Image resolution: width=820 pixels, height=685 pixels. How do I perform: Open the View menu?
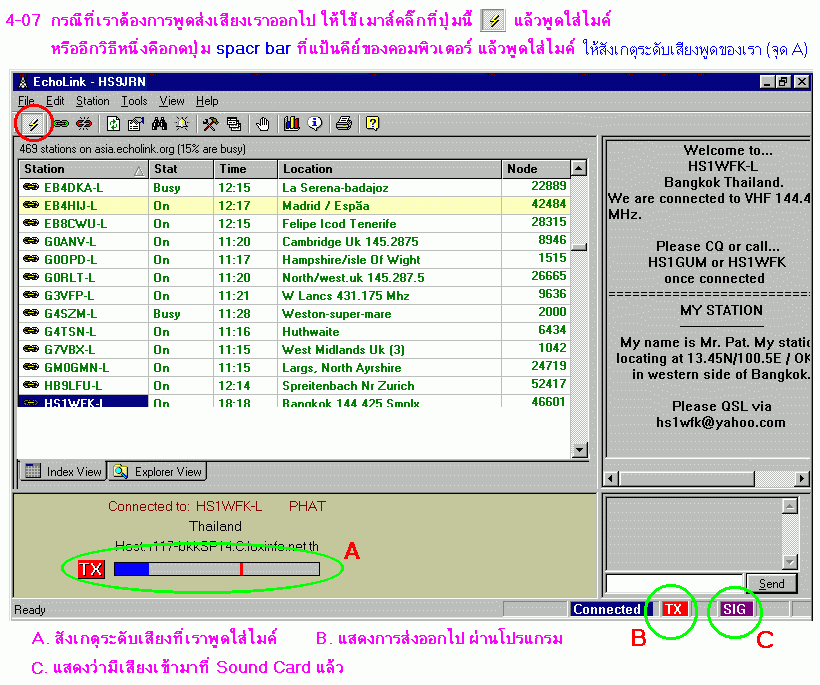[x=172, y=101]
